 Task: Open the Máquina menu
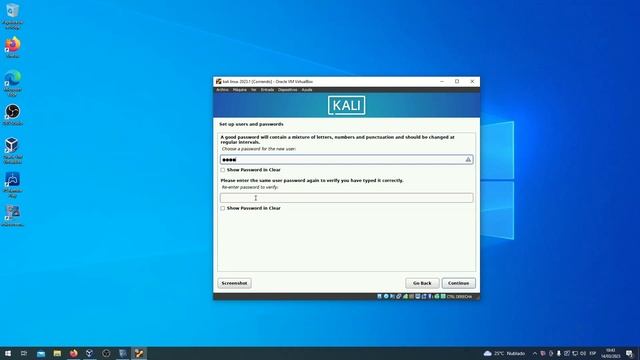click(x=240, y=90)
